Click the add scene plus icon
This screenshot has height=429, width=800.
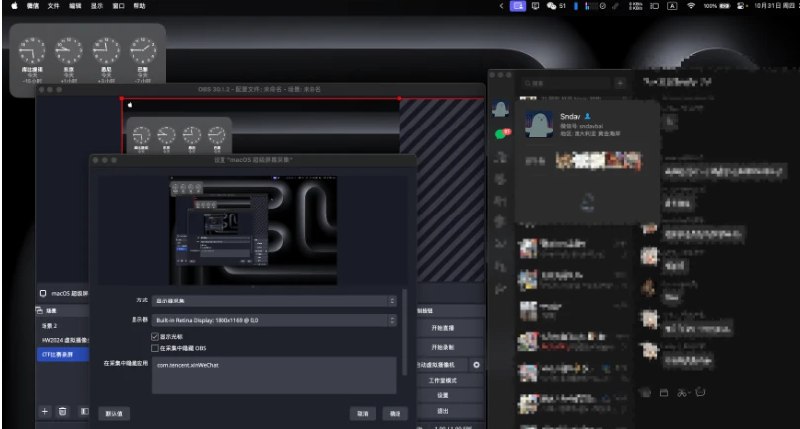(44, 411)
